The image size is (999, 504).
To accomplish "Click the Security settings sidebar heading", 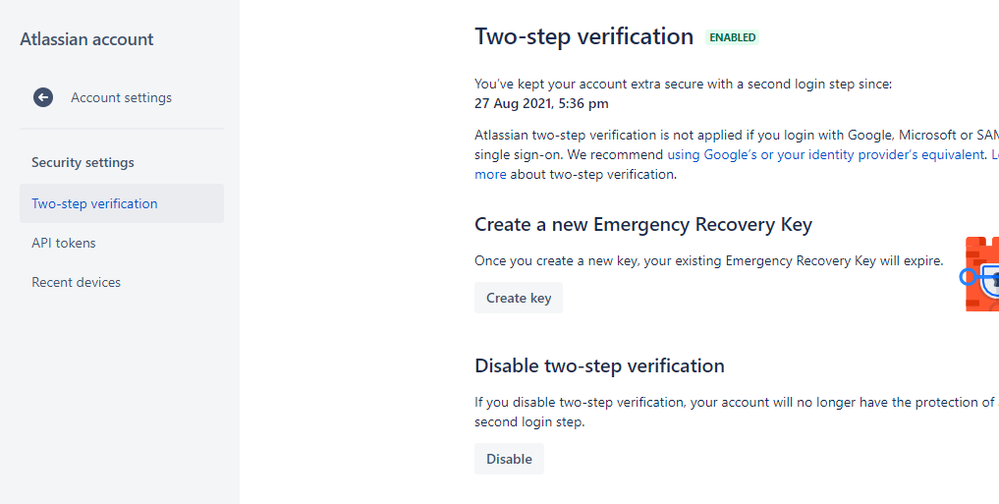I will 83,162.
